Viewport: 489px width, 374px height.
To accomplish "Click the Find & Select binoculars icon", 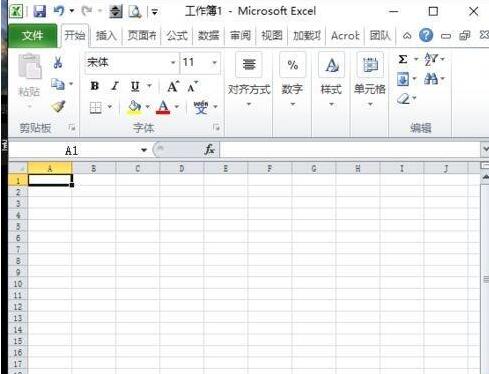I will [x=431, y=79].
